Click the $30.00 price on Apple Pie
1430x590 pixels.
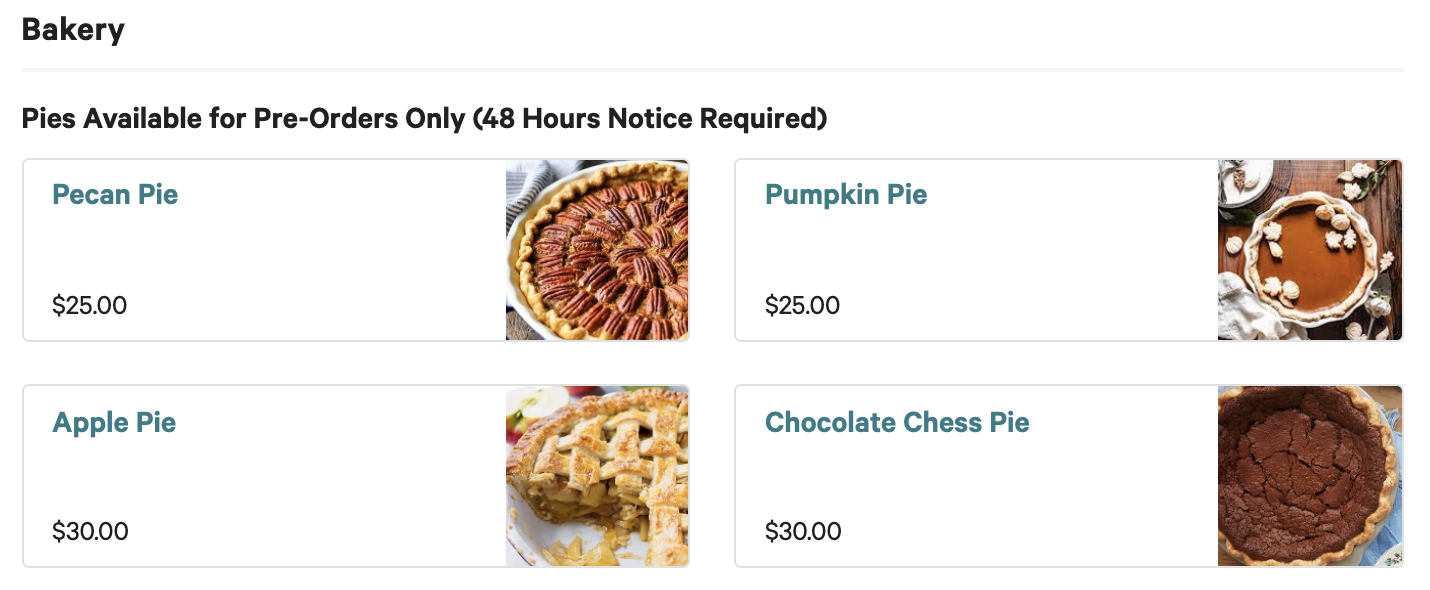(x=90, y=532)
